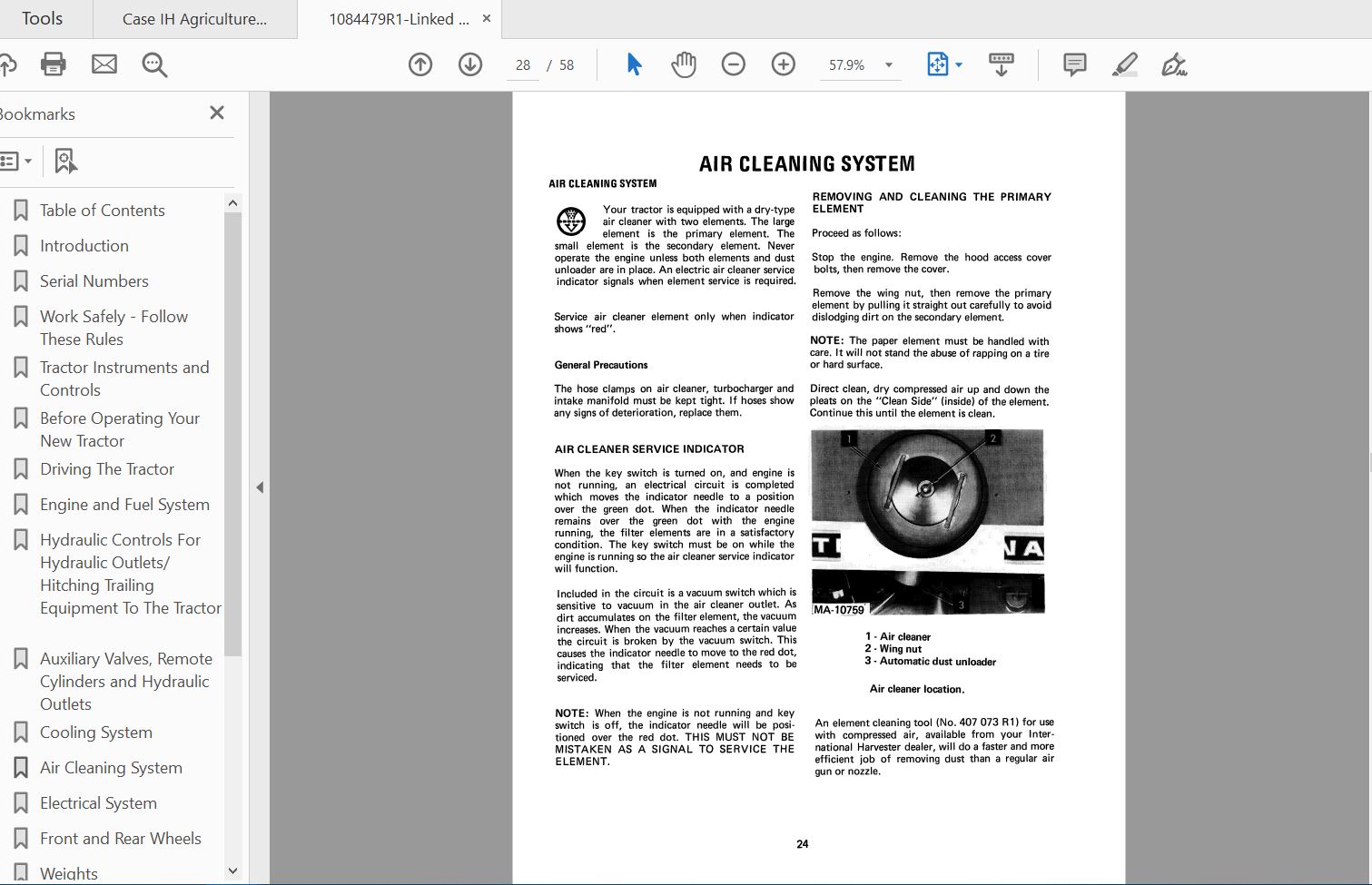Click the scrolling page display icon
Image resolution: width=1372 pixels, height=885 pixels.
(x=1001, y=64)
